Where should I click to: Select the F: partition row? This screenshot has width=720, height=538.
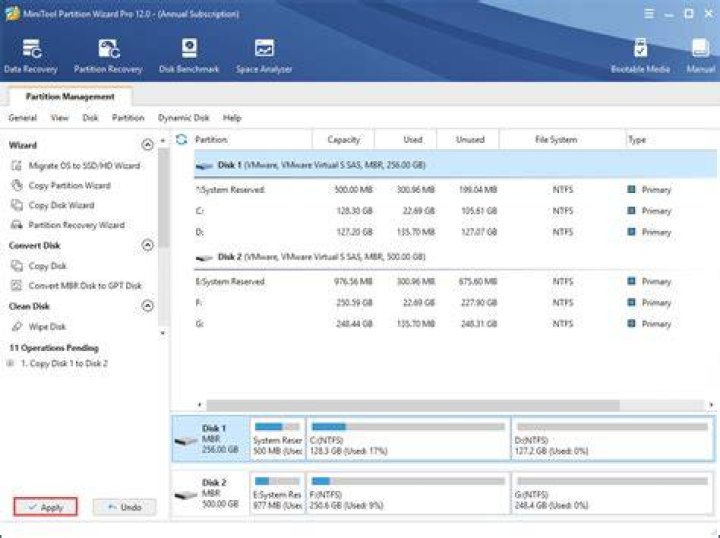click(455, 303)
